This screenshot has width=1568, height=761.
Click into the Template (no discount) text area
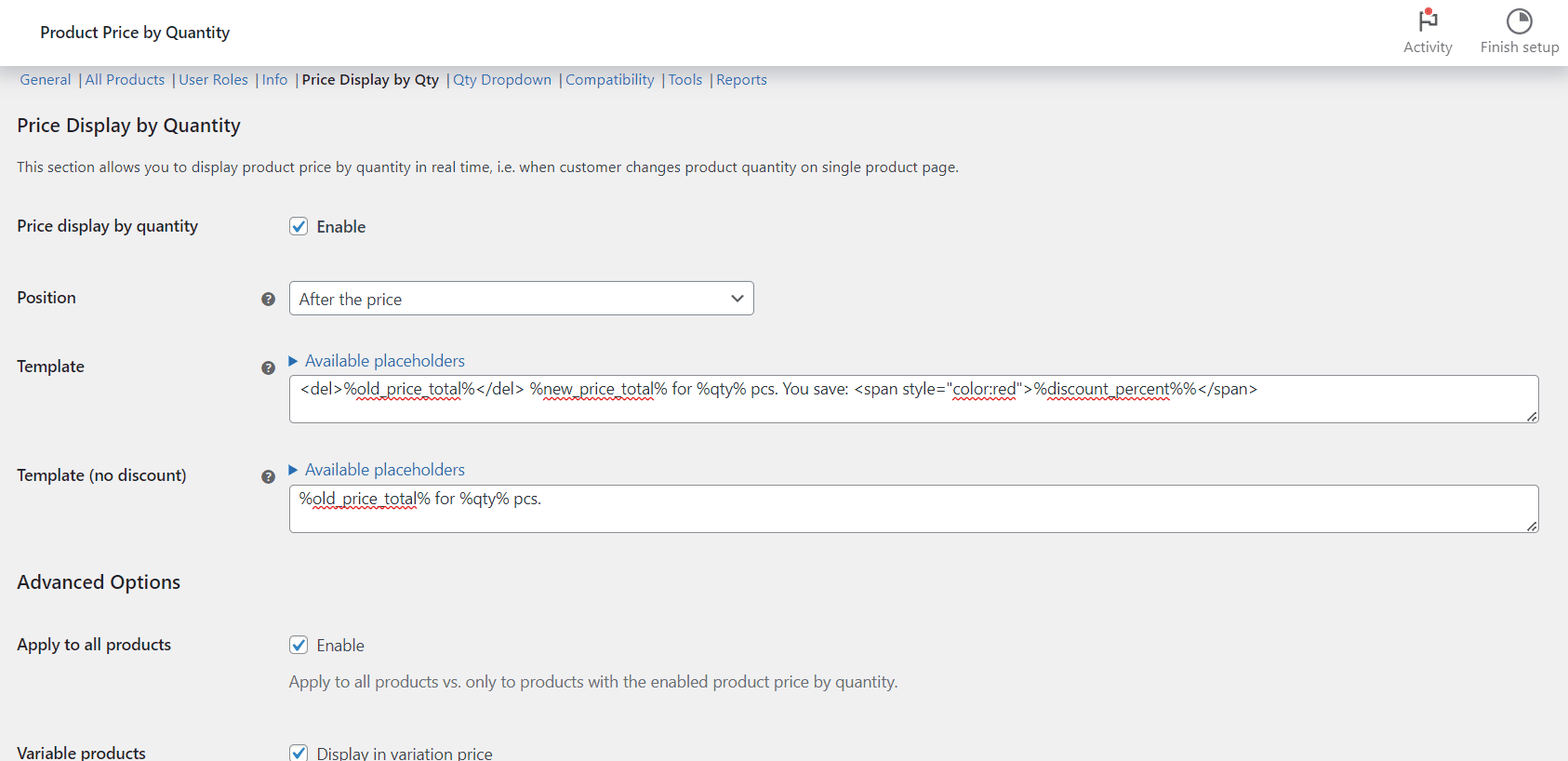tap(913, 509)
